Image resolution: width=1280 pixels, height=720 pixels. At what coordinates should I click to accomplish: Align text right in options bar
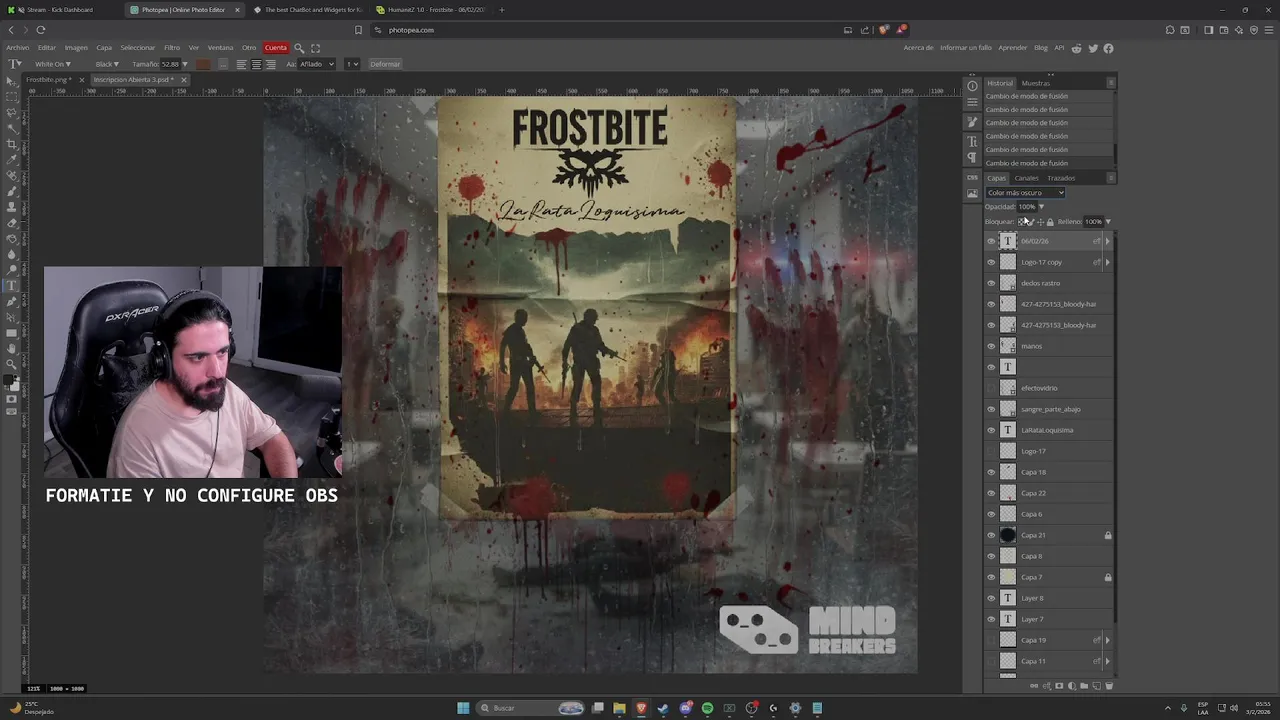click(x=270, y=64)
